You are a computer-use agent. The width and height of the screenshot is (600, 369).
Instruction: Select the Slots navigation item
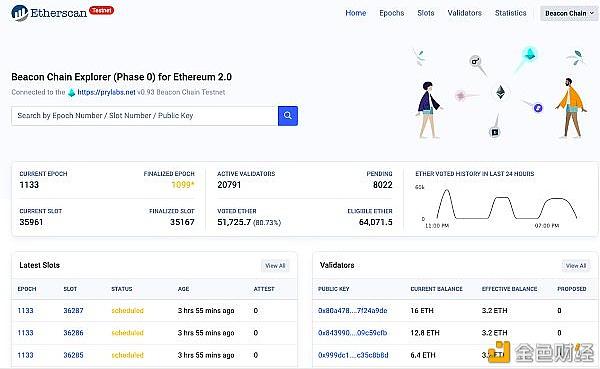click(x=426, y=13)
